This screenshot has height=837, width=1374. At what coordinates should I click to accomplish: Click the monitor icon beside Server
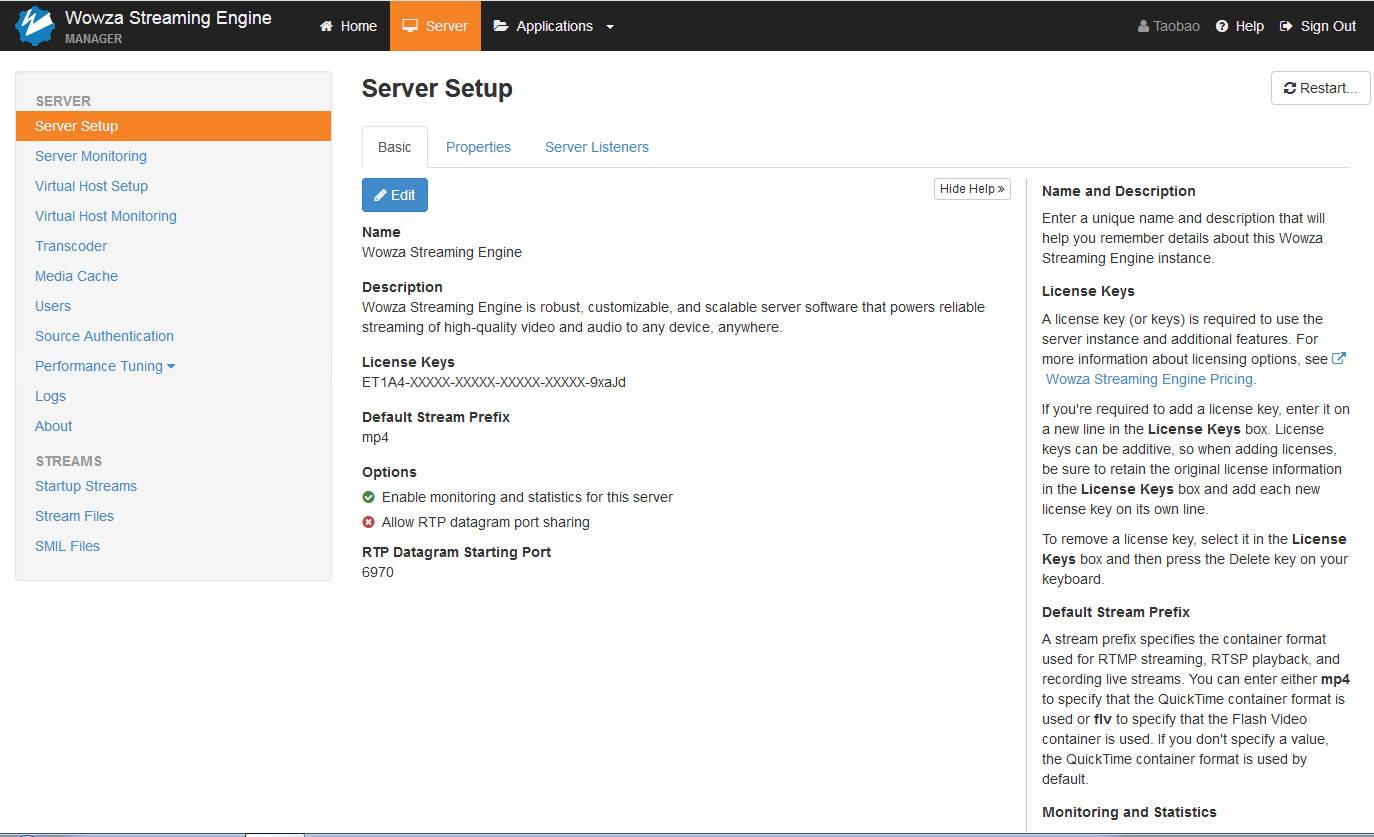(x=410, y=26)
